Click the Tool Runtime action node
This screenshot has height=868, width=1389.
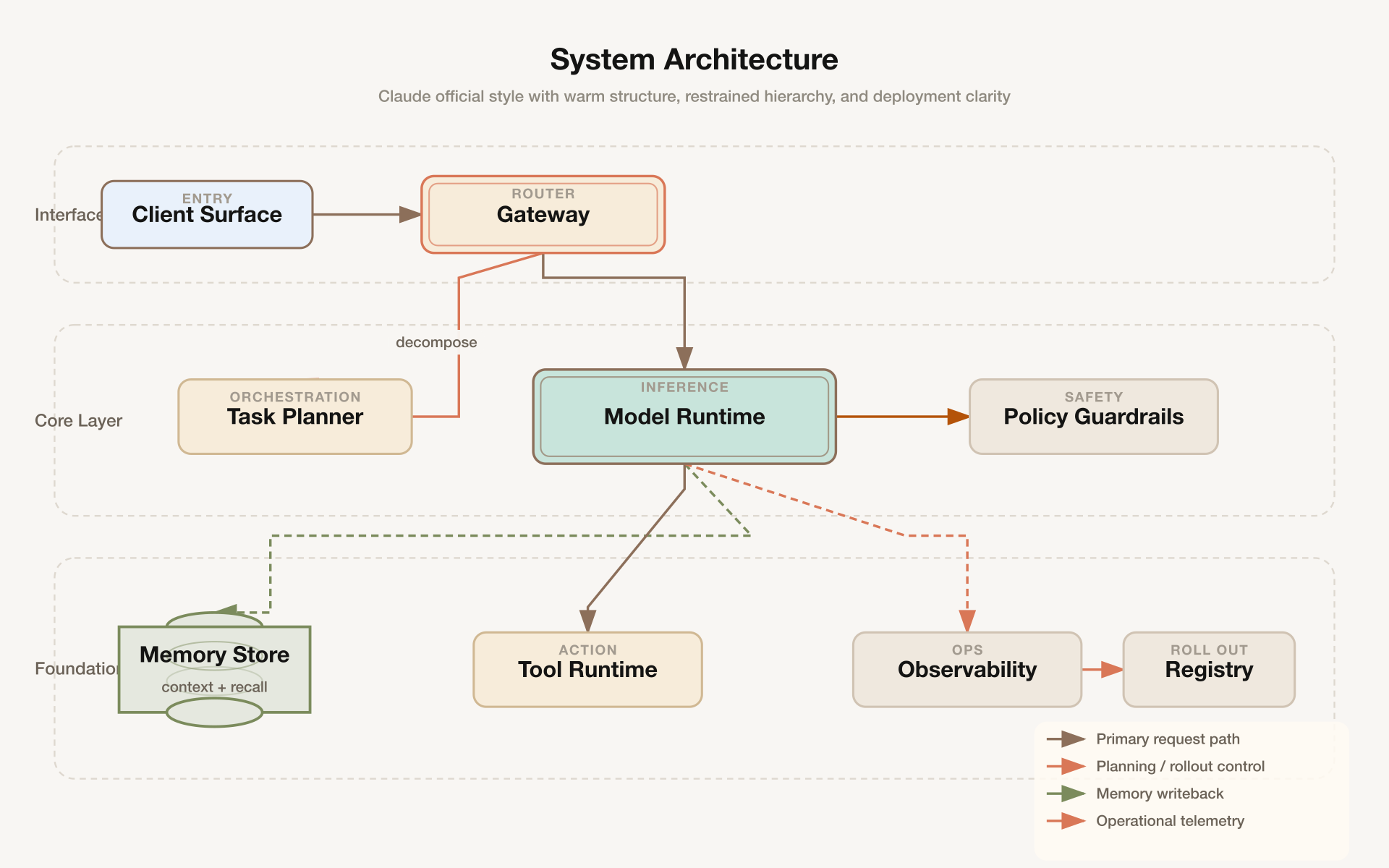click(x=587, y=670)
